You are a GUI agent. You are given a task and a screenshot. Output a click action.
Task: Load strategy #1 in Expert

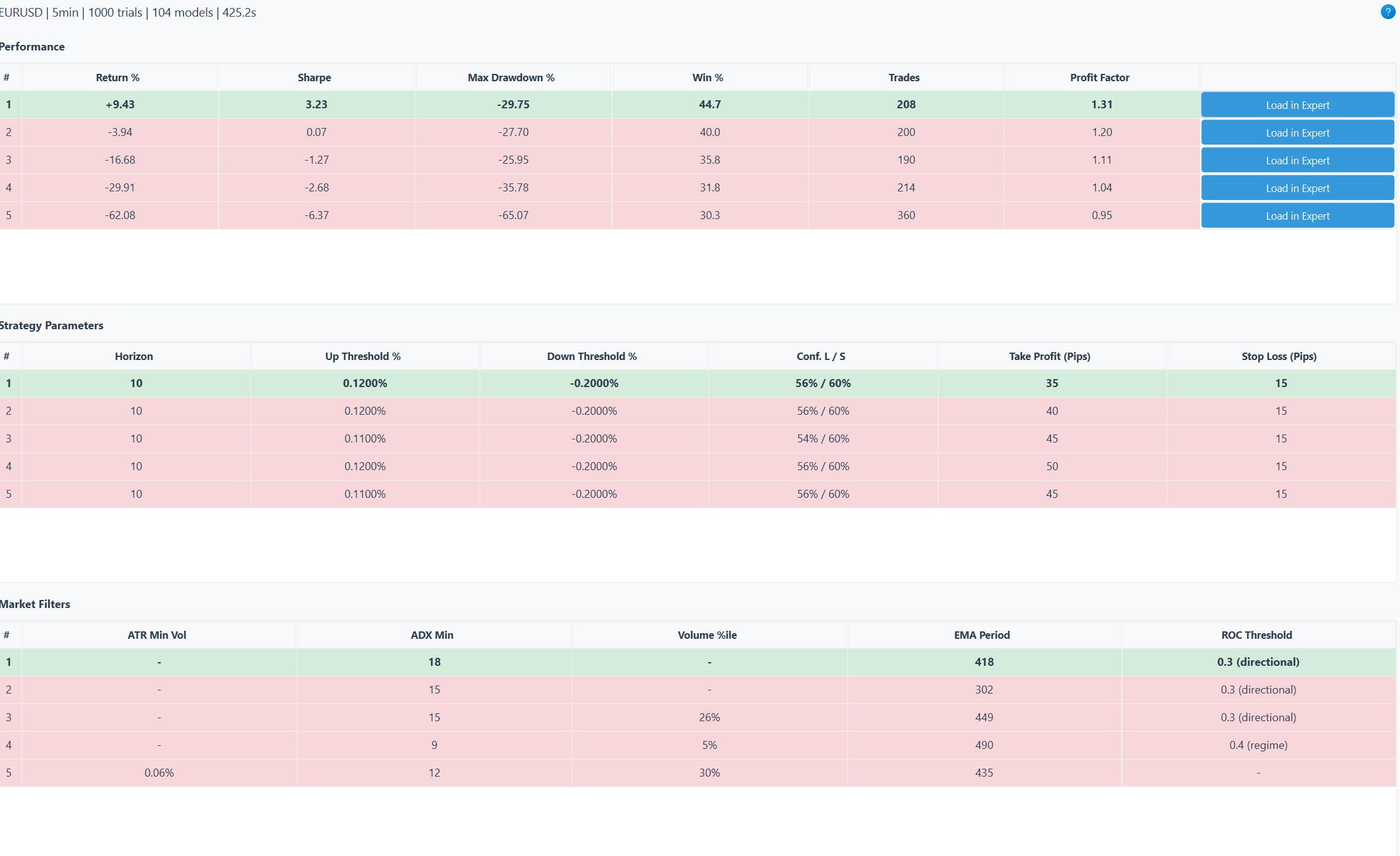pyautogui.click(x=1297, y=105)
